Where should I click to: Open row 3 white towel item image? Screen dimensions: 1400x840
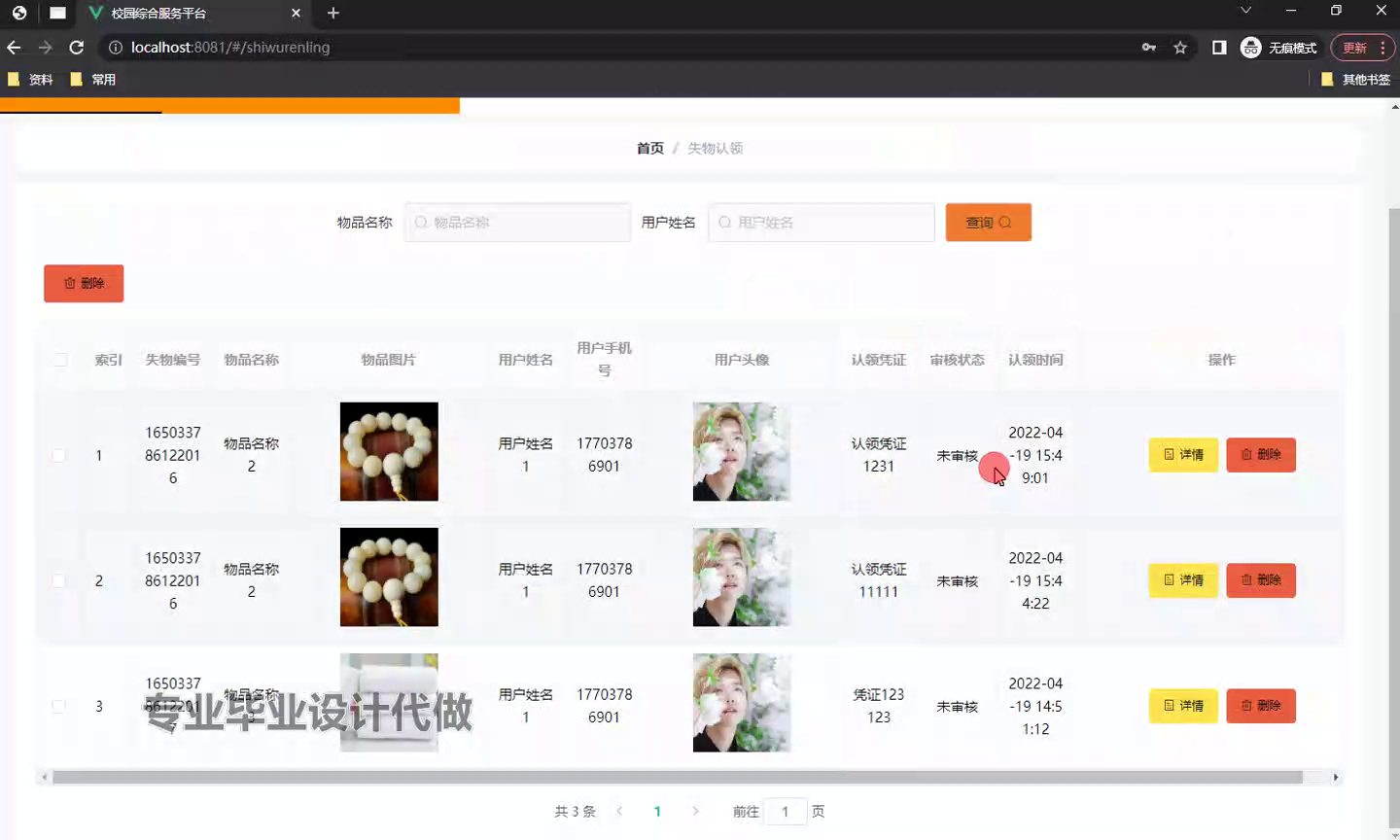pyautogui.click(x=389, y=702)
